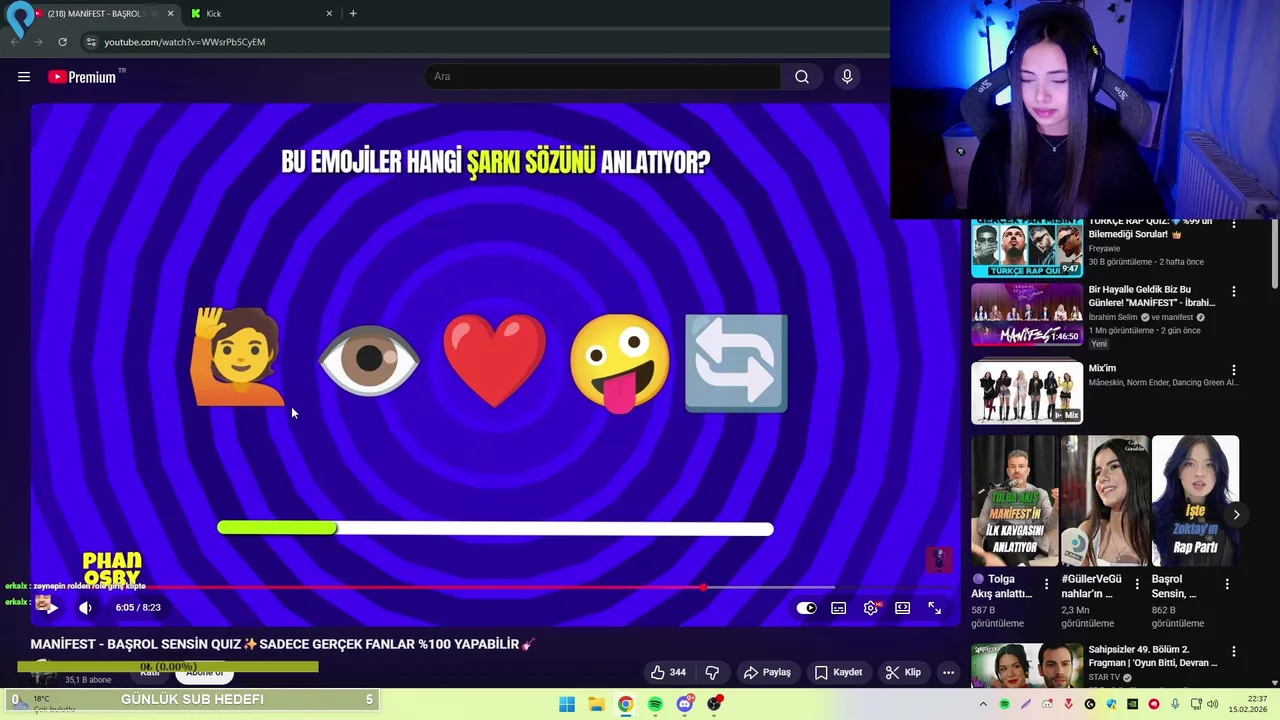The image size is (1280, 720).
Task: Click in the Ara search field
Action: pyautogui.click(x=603, y=77)
